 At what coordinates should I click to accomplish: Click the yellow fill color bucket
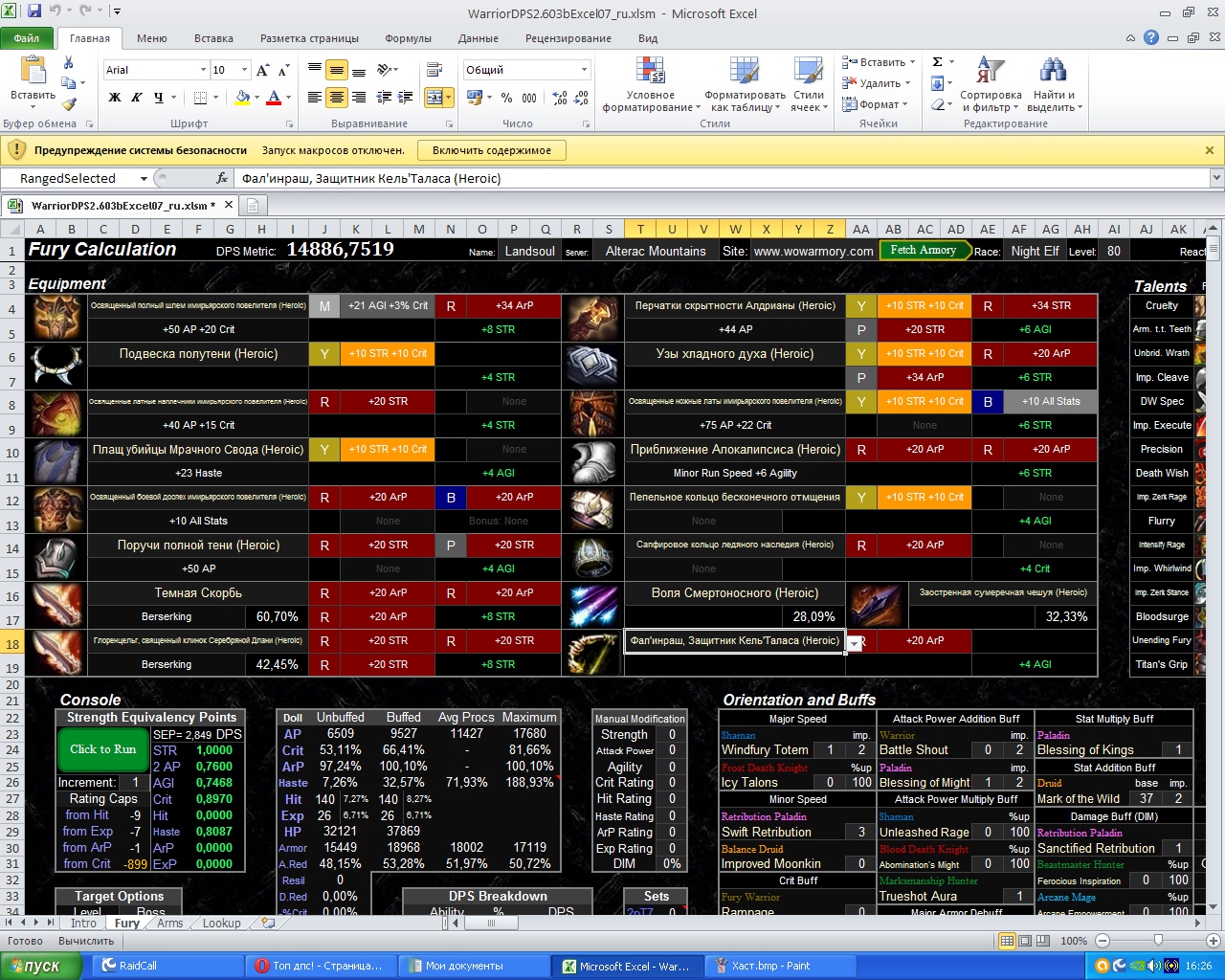[x=242, y=97]
